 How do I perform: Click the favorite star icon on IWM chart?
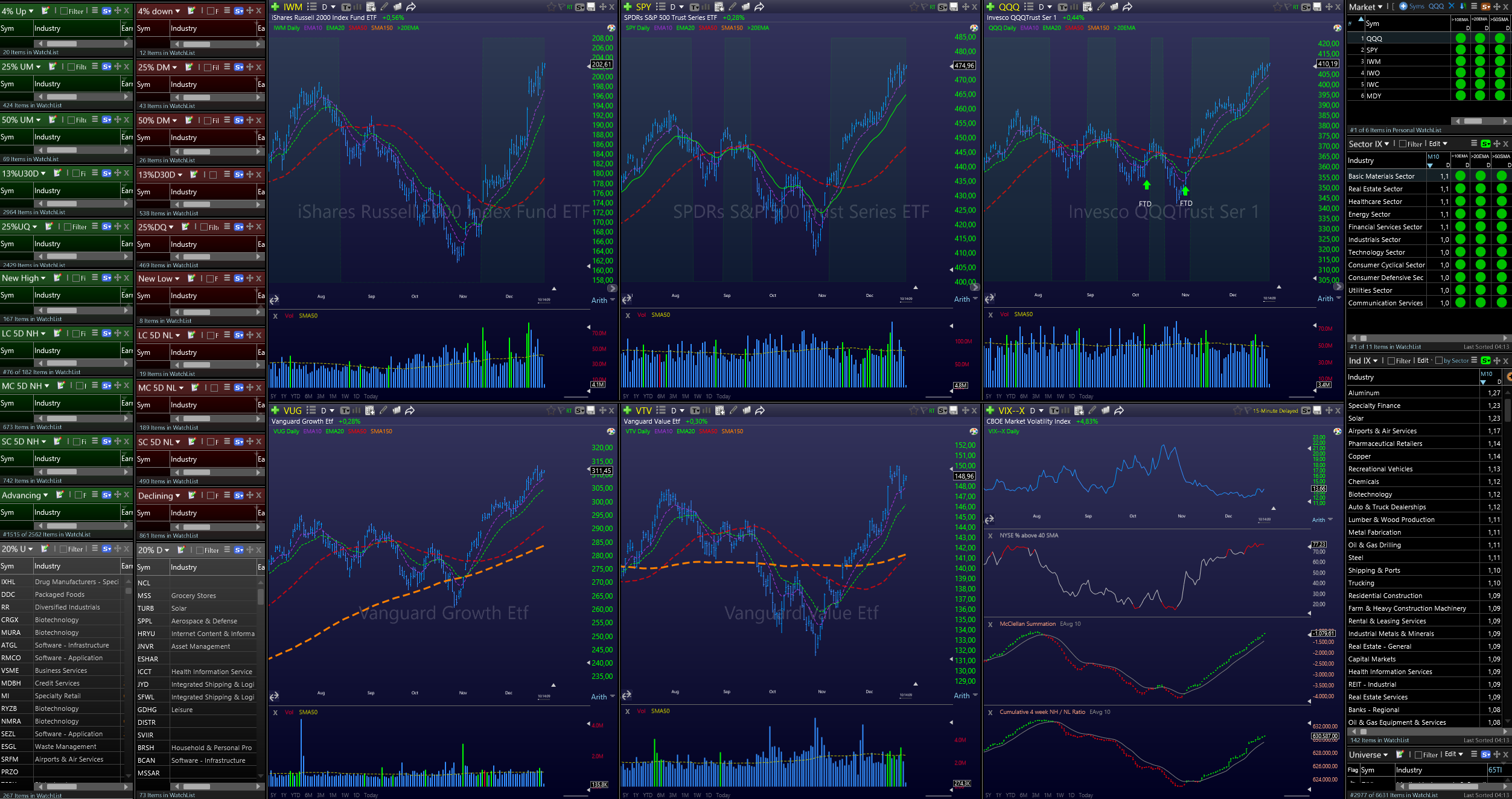(x=550, y=7)
